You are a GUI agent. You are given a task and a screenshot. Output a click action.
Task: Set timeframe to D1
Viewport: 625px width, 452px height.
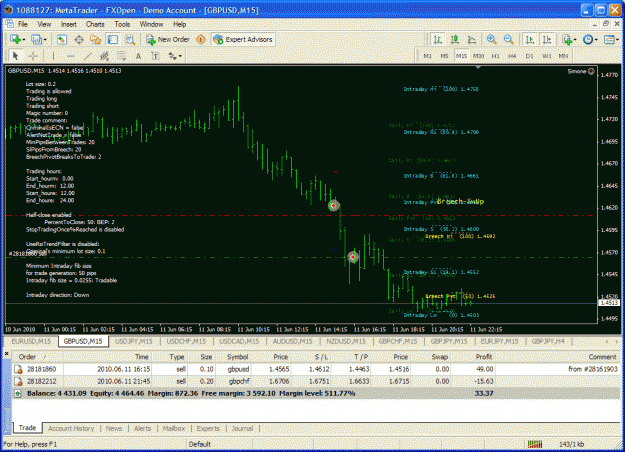tap(529, 56)
